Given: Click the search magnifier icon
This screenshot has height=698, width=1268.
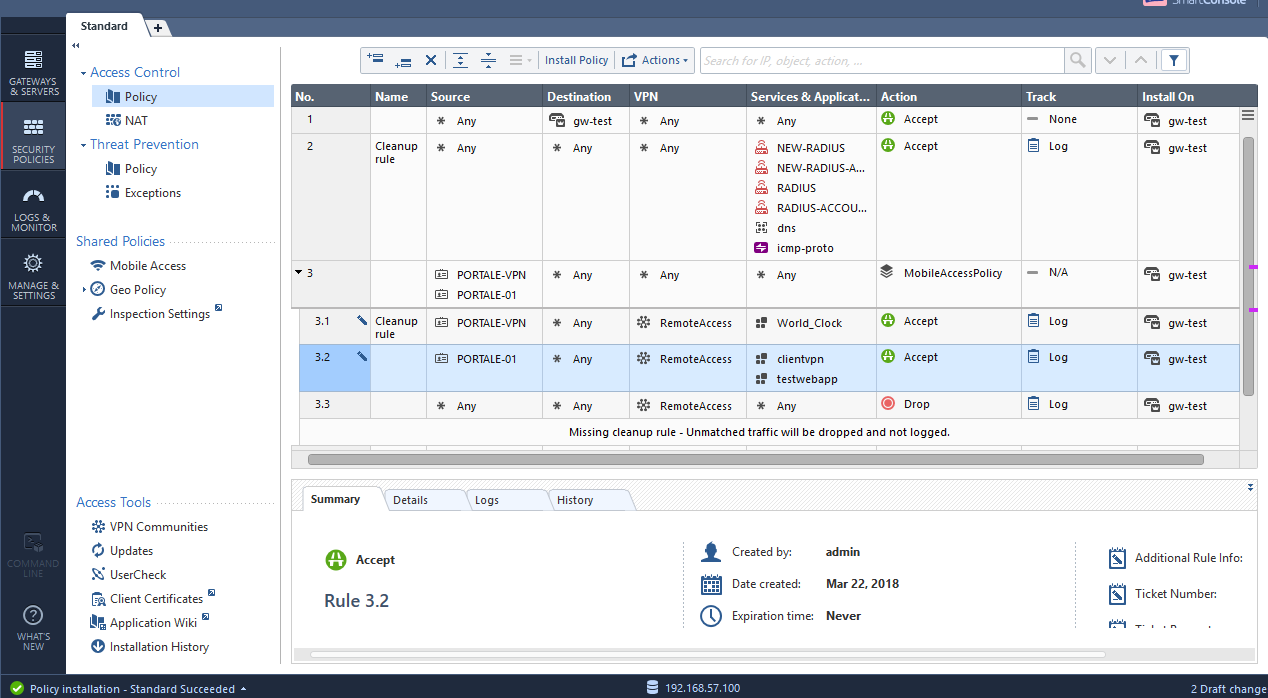Looking at the screenshot, I should 1077,60.
